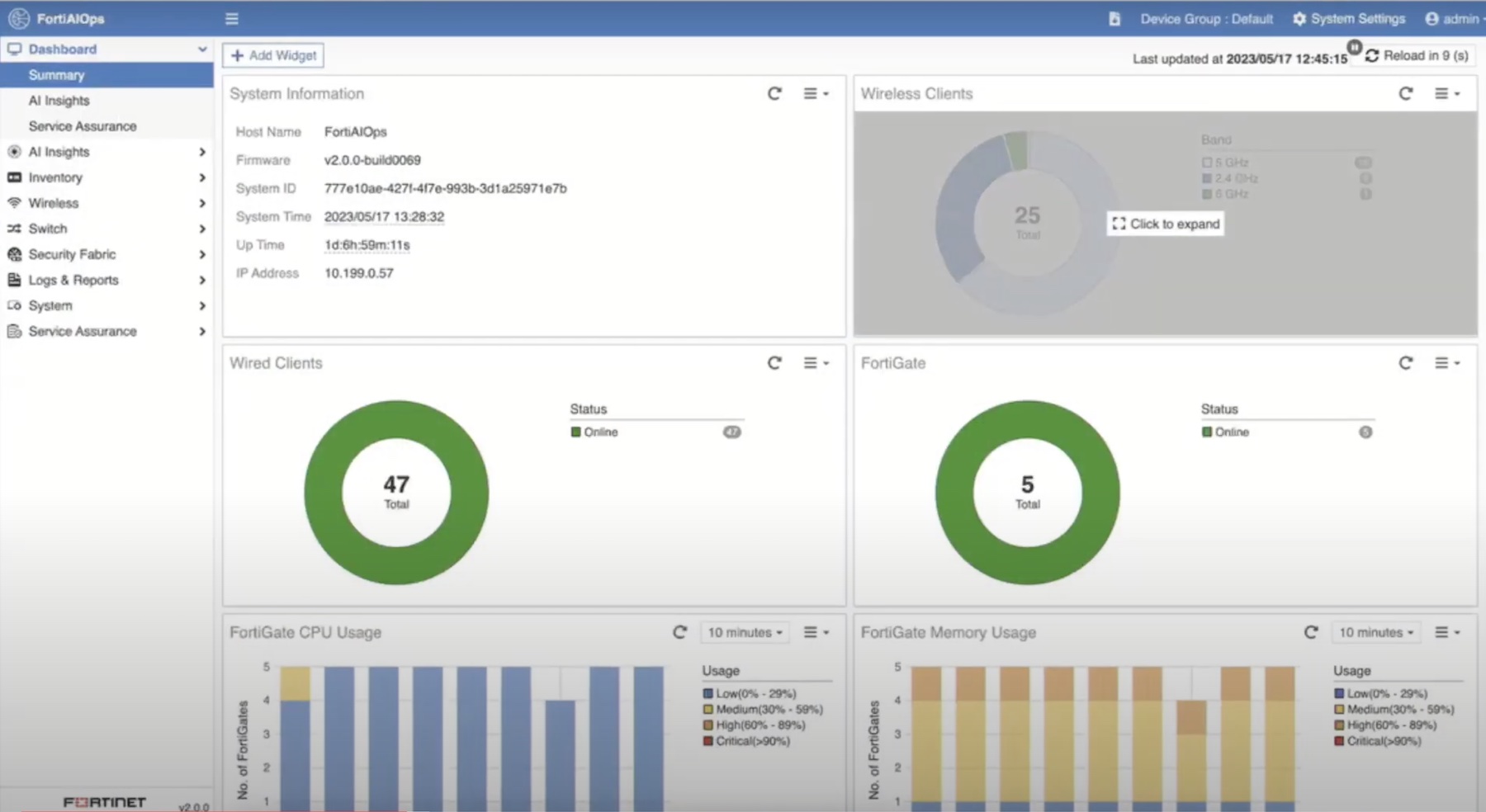Click the Reload refresh icon
Screen dimensions: 1486x812
pyautogui.click(x=1372, y=55)
